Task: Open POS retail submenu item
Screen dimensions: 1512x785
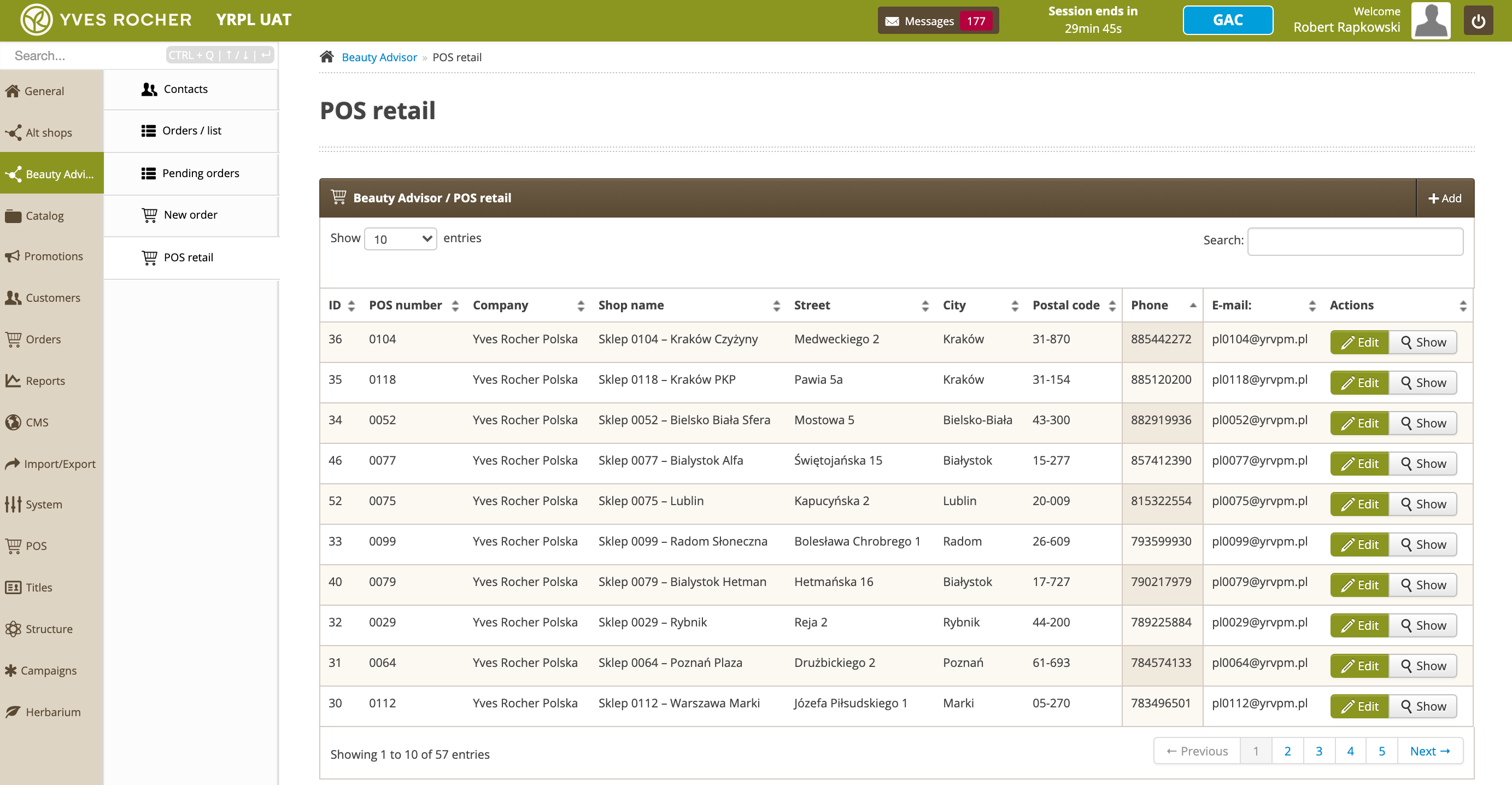Action: click(x=191, y=257)
